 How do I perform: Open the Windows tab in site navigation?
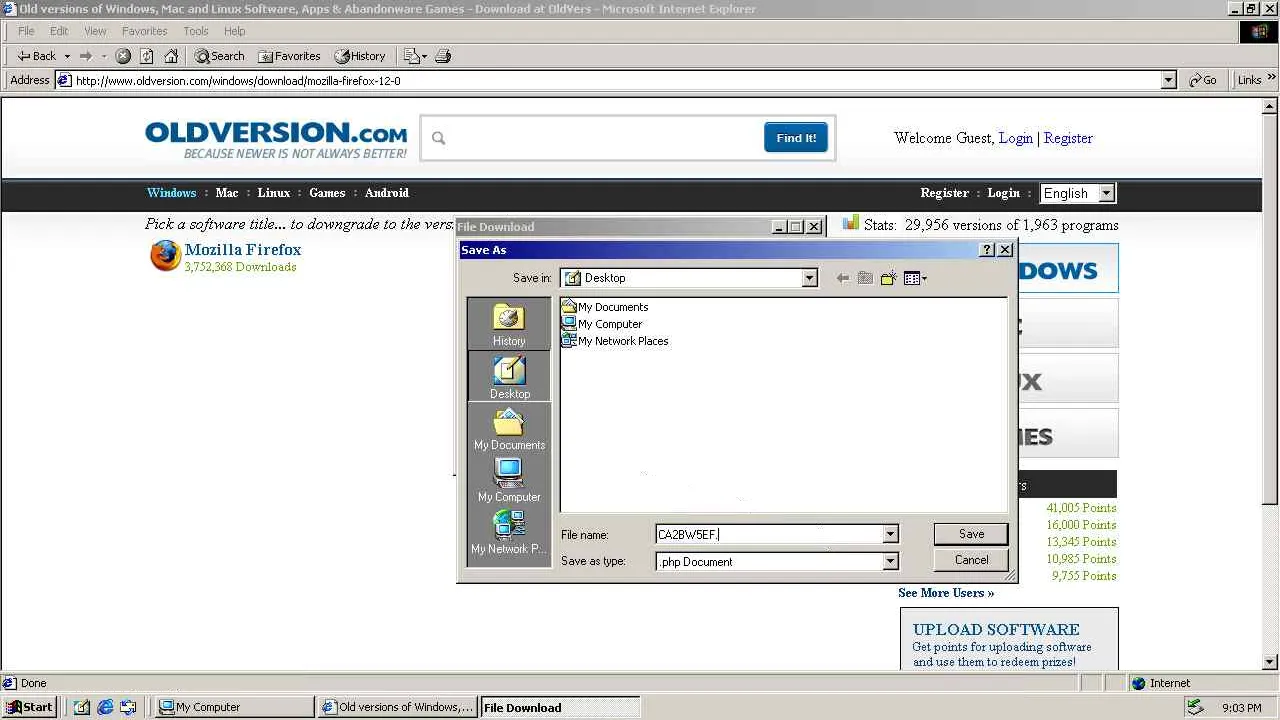click(x=171, y=193)
